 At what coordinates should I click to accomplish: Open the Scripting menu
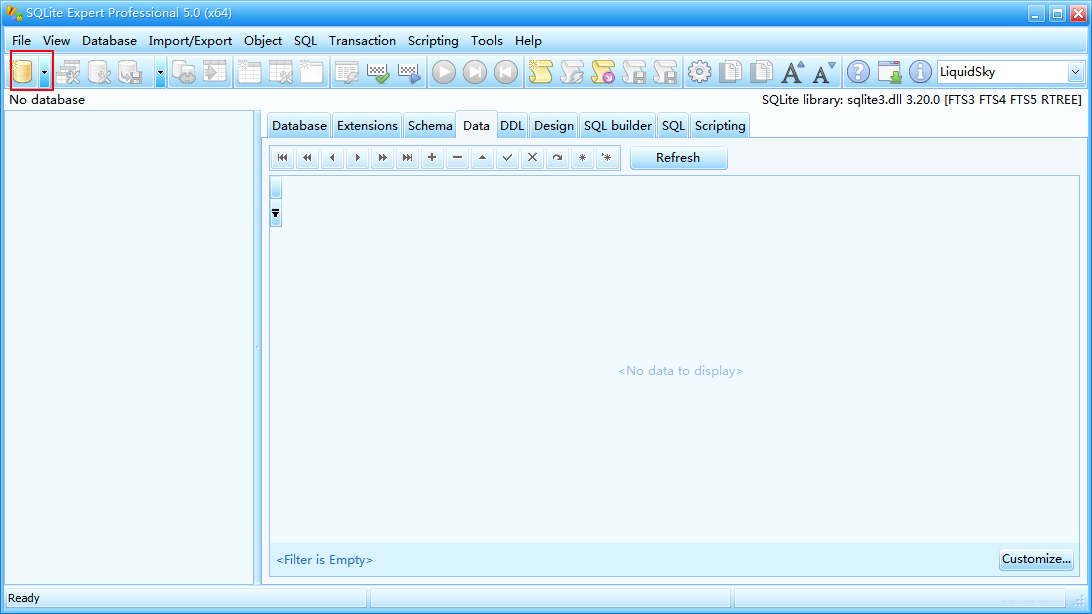pyautogui.click(x=433, y=41)
